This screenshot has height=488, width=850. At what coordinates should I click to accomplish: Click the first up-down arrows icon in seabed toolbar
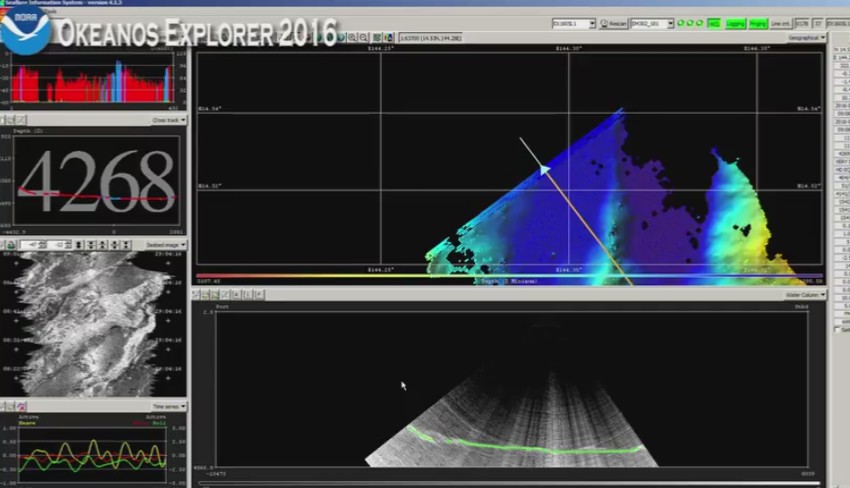click(x=79, y=245)
